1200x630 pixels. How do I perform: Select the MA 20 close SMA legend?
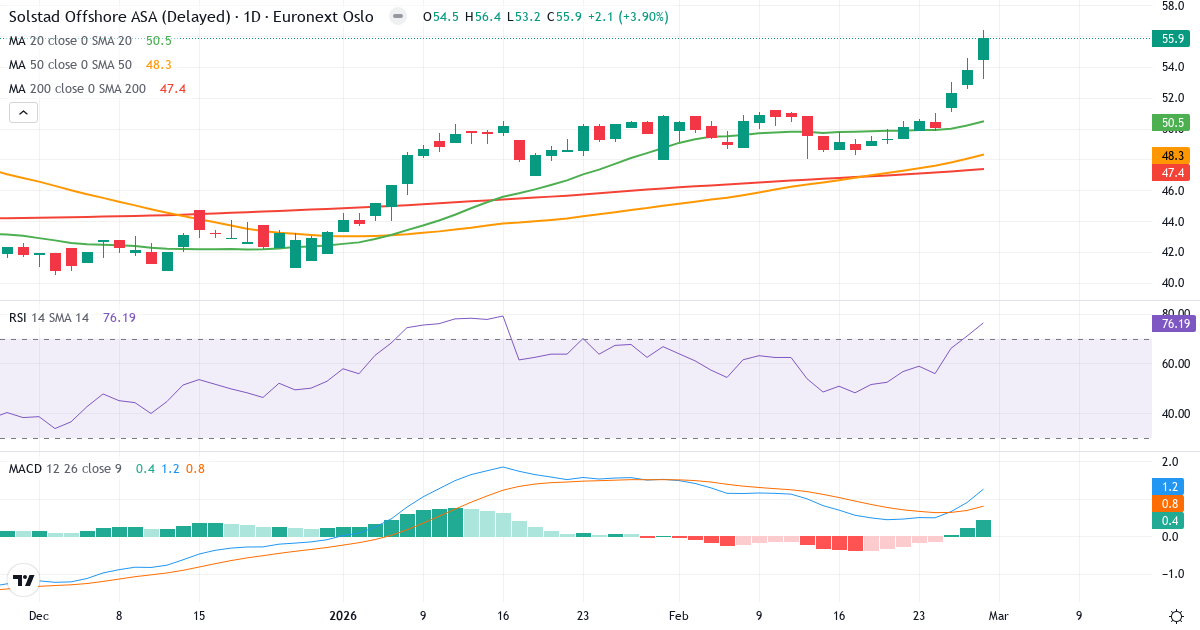coord(70,41)
